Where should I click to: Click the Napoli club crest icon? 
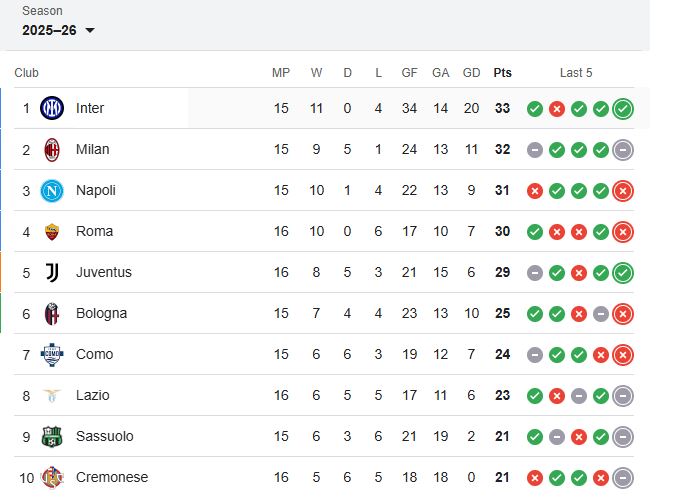[x=51, y=190]
